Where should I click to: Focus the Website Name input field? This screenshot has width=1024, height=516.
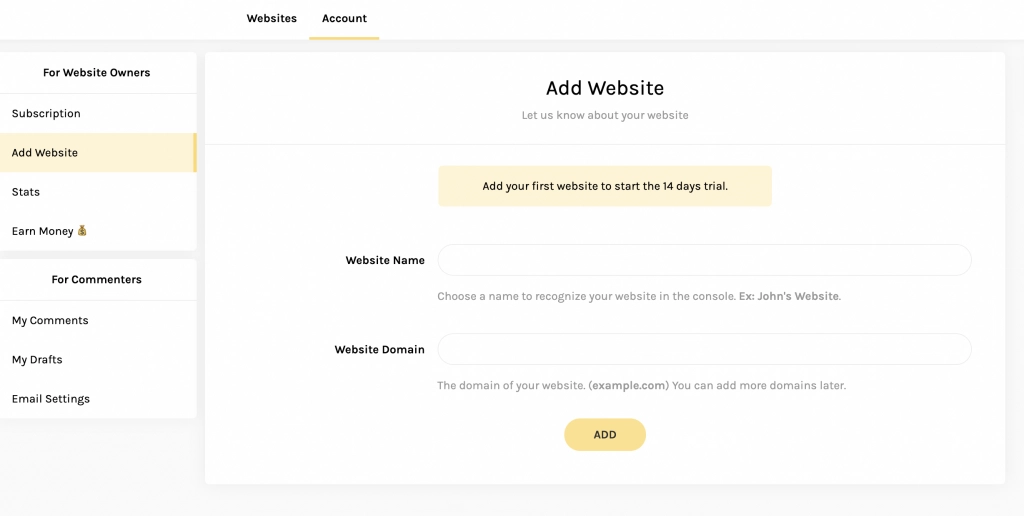coord(704,260)
